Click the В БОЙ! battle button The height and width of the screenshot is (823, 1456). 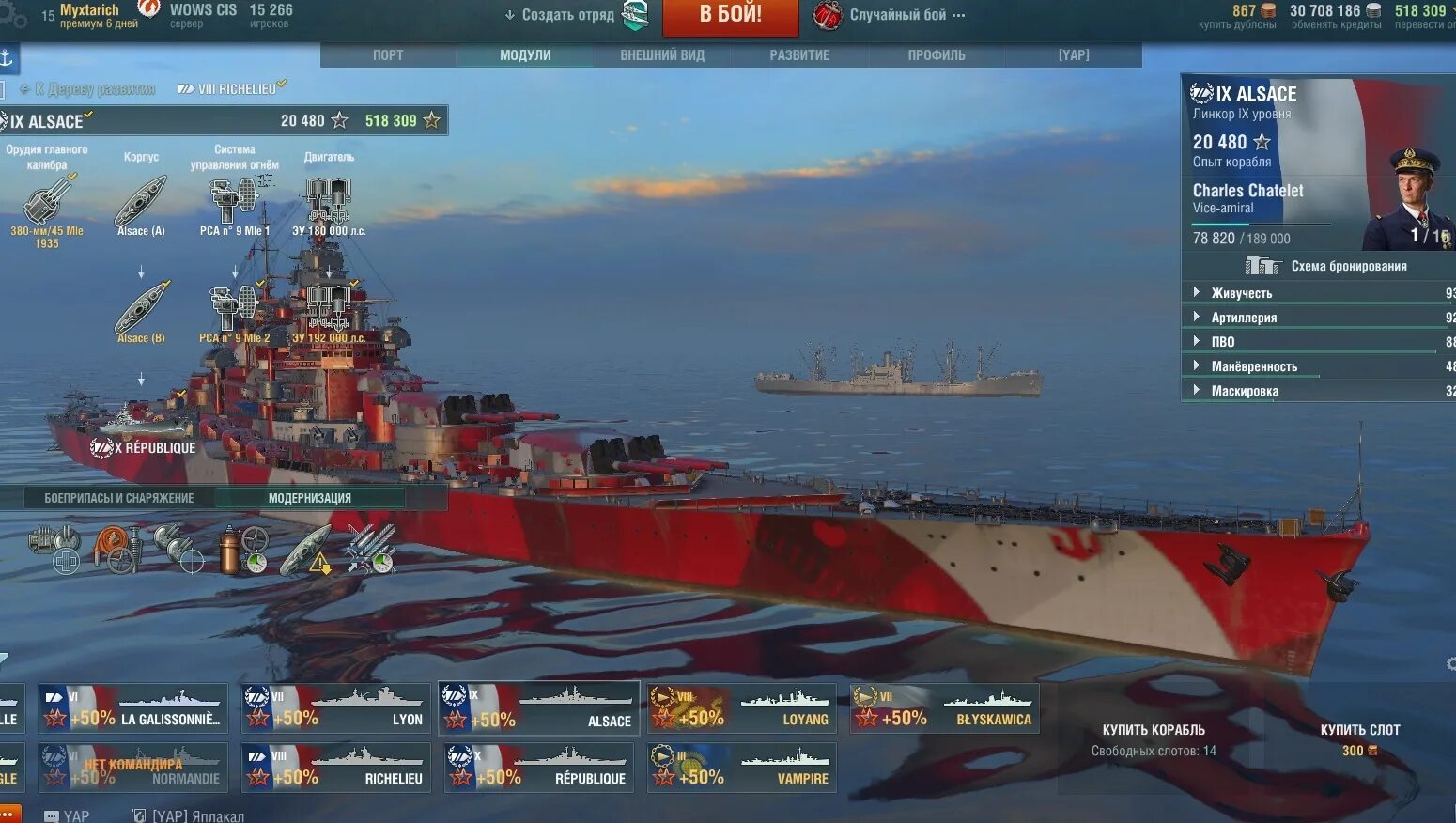point(731,15)
